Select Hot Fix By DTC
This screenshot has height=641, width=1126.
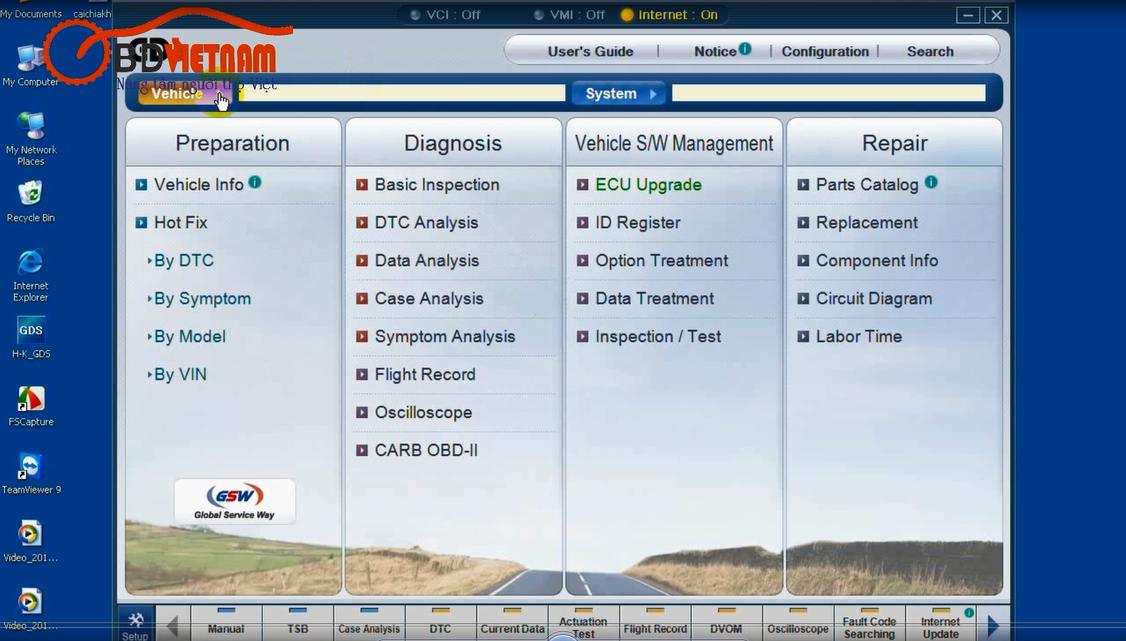pyautogui.click(x=184, y=261)
